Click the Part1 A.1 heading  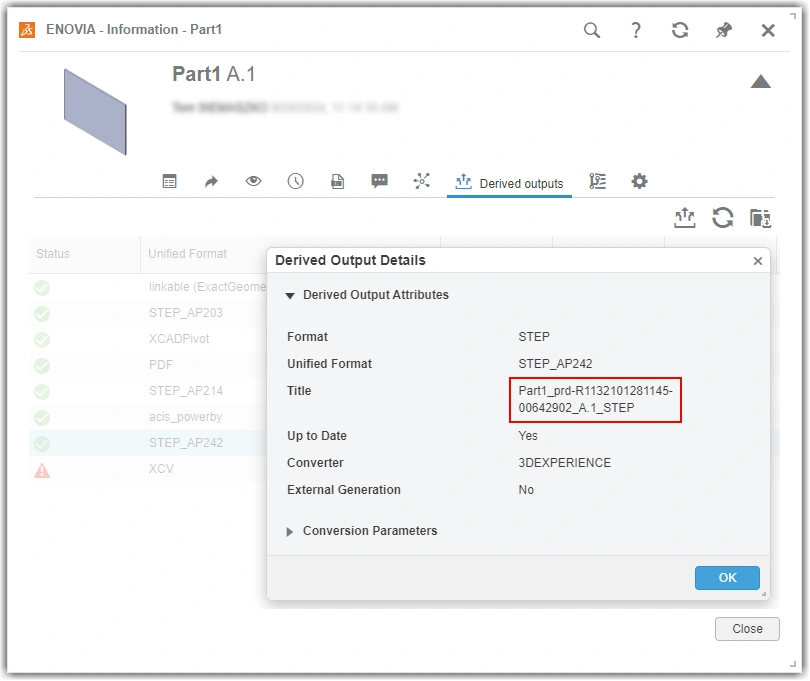coord(213,74)
